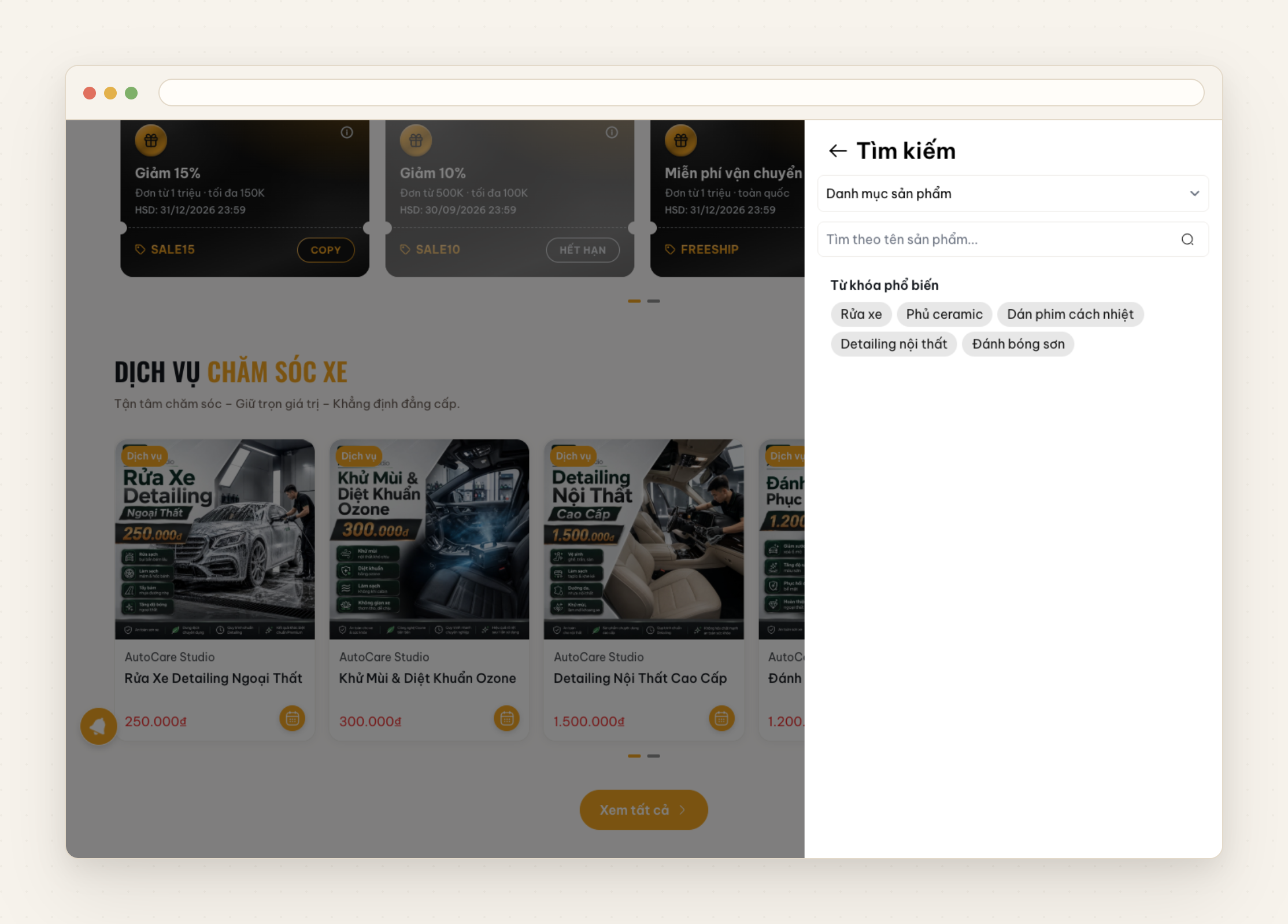
Task: Click the Xem tất cả button
Action: [x=643, y=810]
